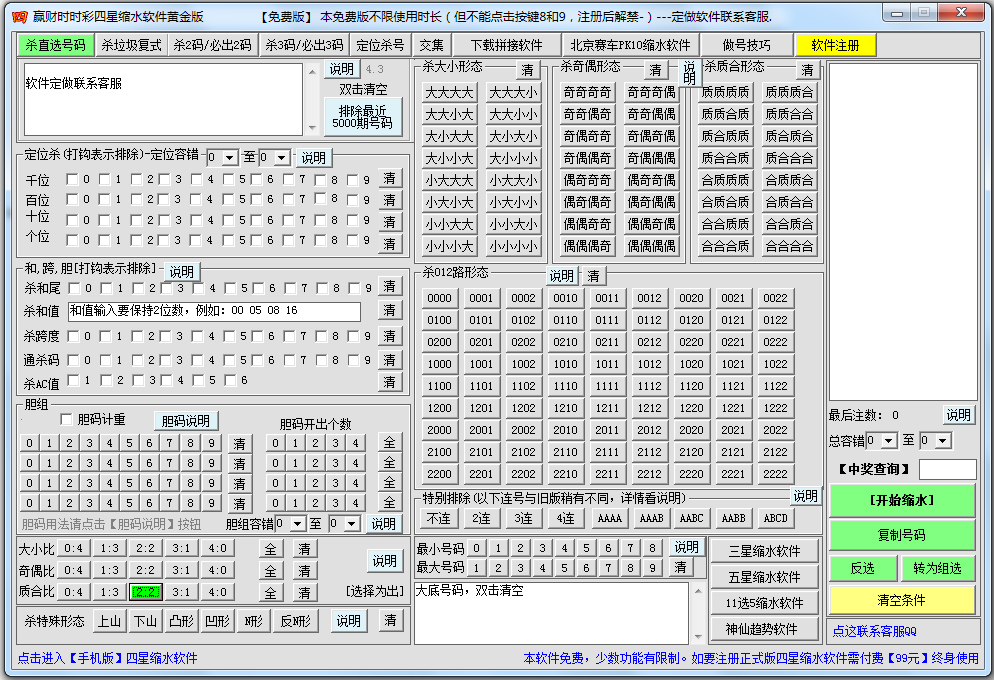Check the 胆码计重 checkbox

pyautogui.click(x=67, y=419)
